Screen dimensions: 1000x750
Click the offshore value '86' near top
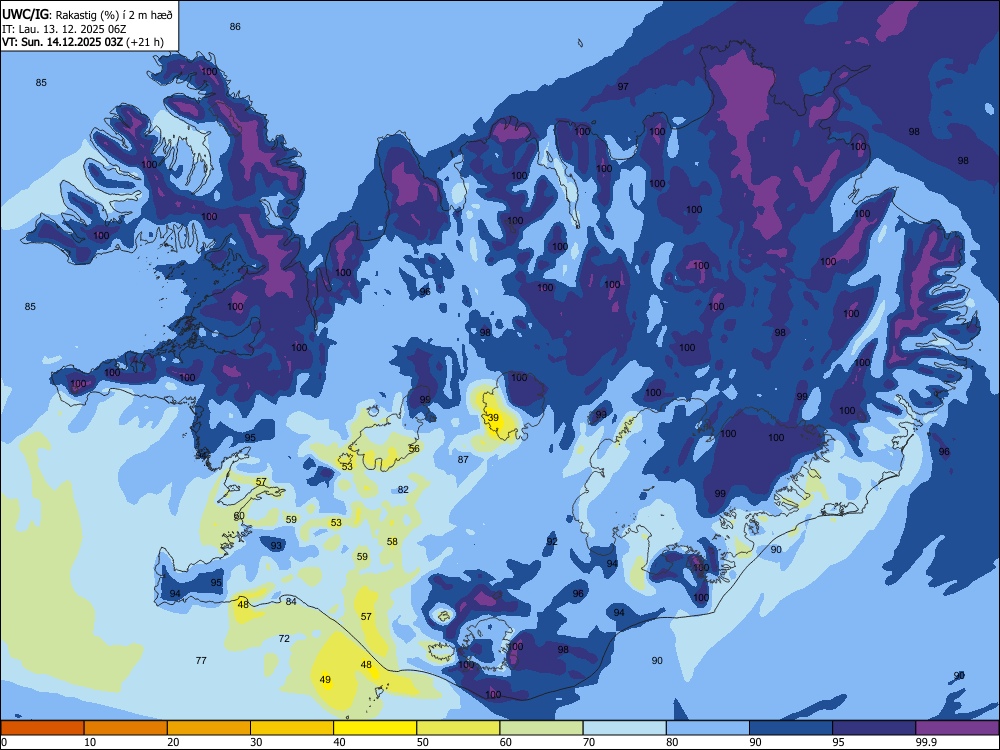pyautogui.click(x=235, y=26)
